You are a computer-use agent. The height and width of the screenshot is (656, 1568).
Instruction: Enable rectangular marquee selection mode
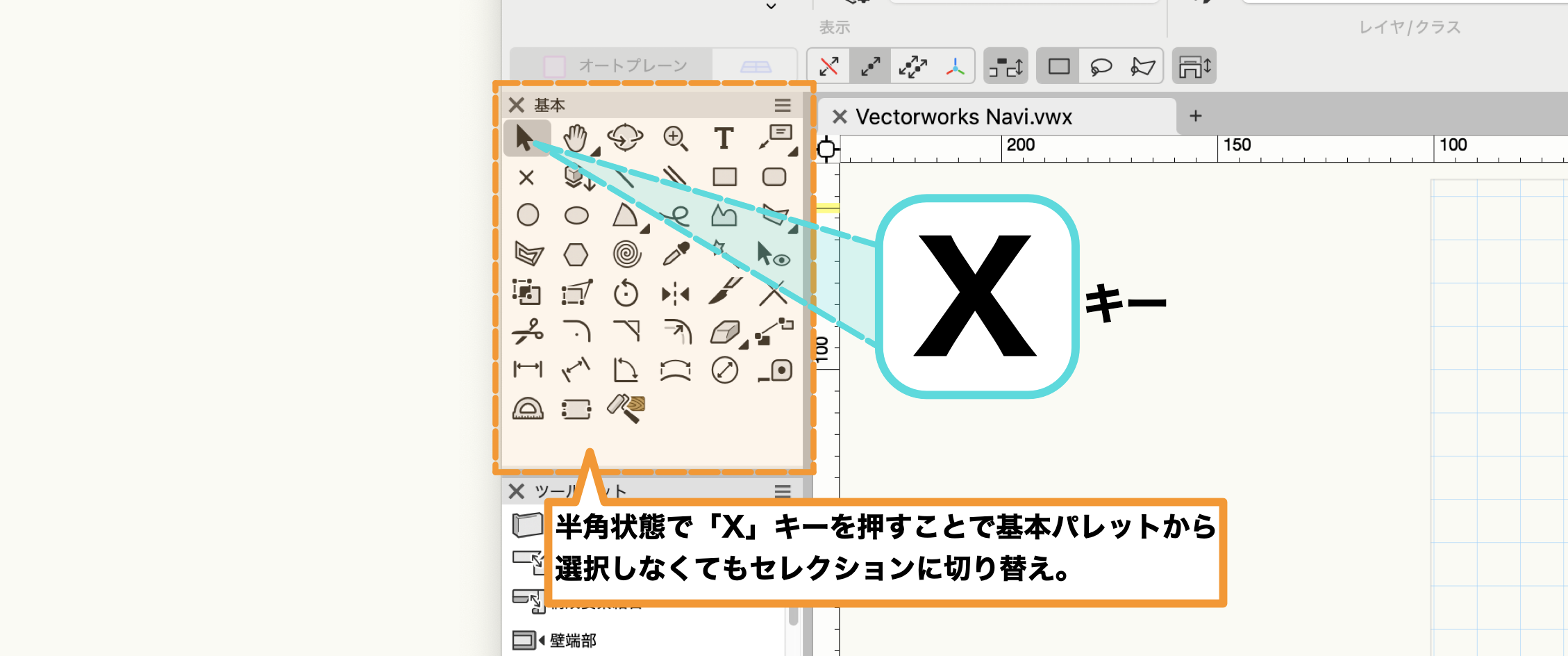click(x=1058, y=67)
